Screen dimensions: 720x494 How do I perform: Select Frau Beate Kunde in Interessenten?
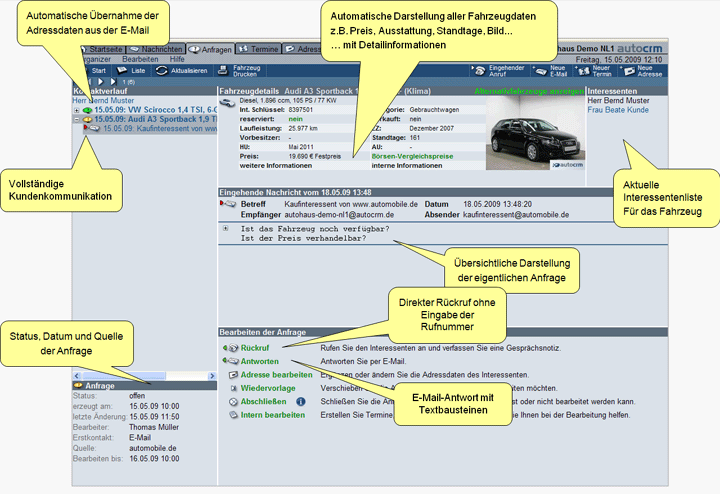click(x=618, y=110)
